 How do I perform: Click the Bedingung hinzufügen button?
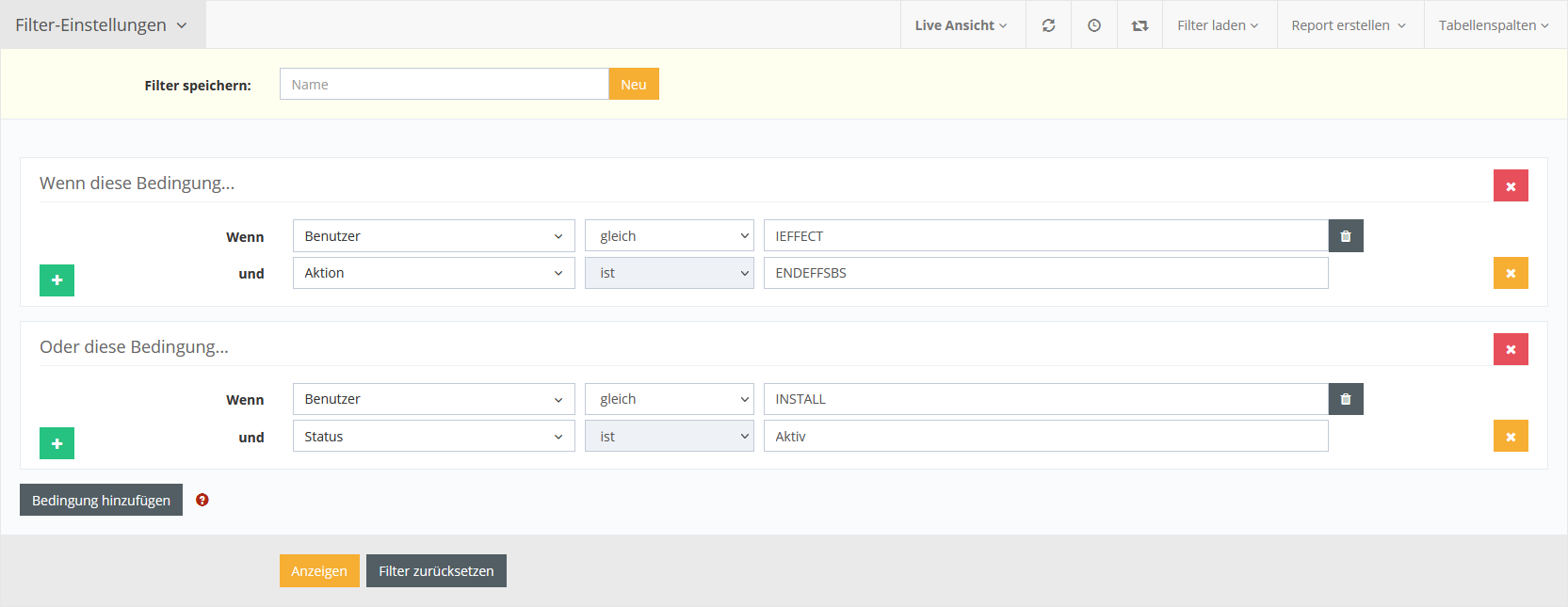(x=101, y=501)
